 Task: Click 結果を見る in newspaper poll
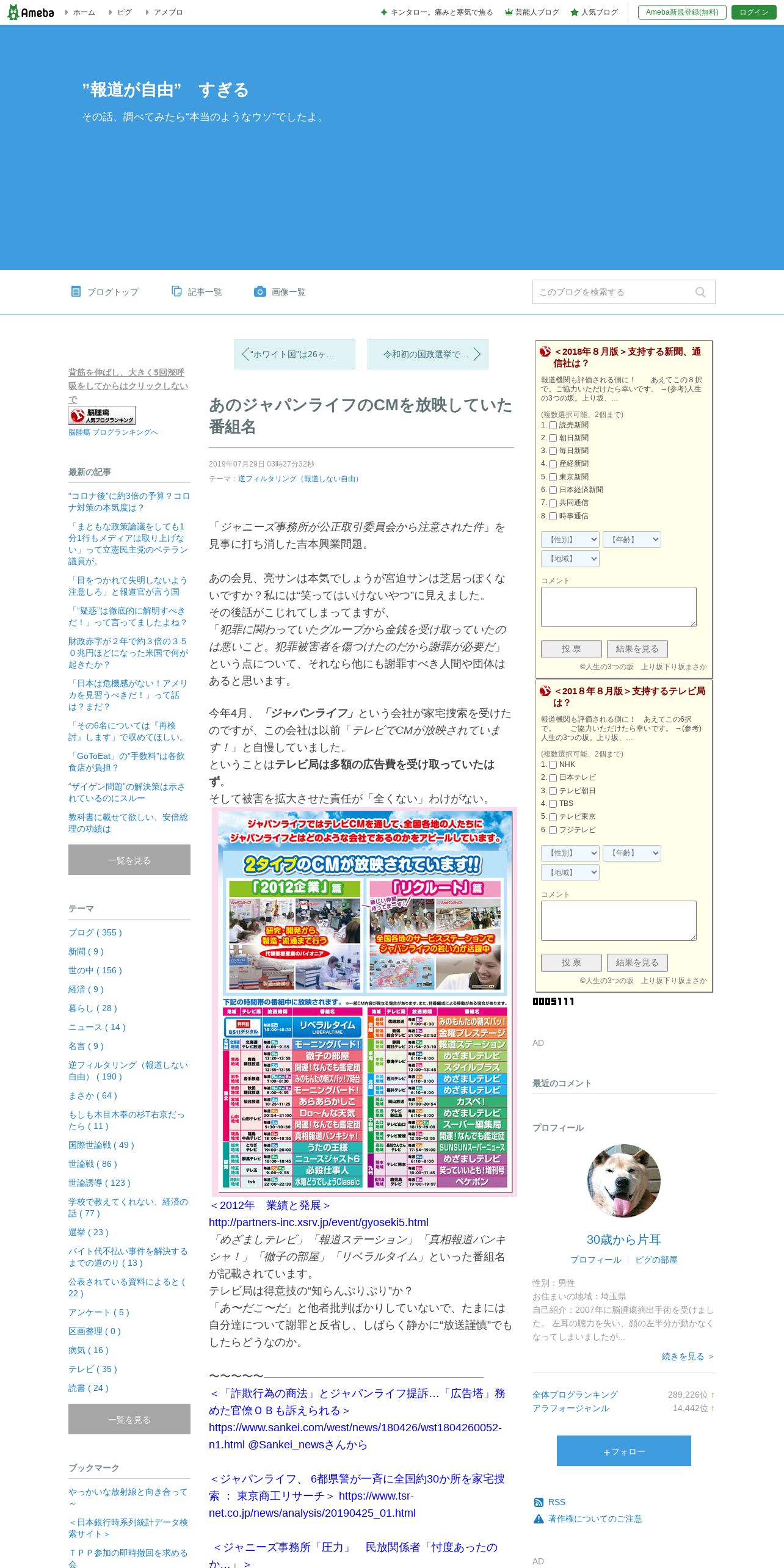pos(637,648)
